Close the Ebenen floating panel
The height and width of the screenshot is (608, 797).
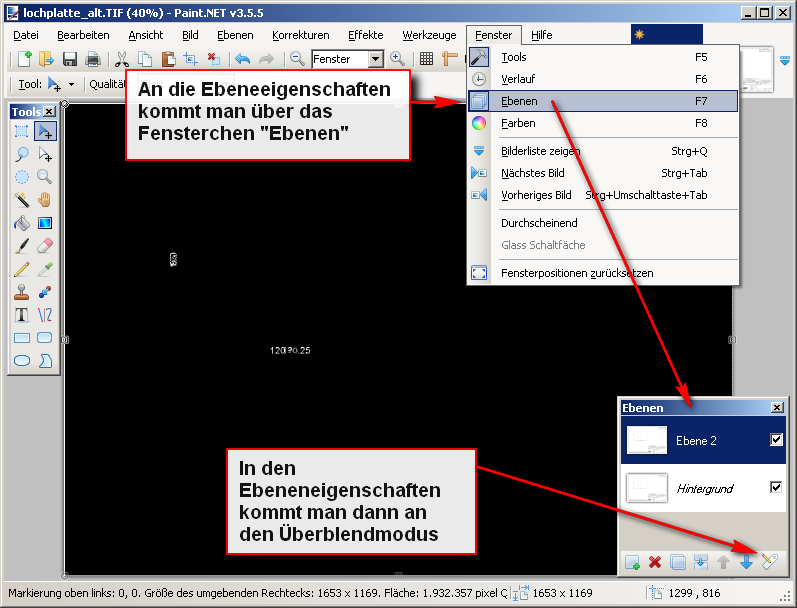tap(777, 408)
